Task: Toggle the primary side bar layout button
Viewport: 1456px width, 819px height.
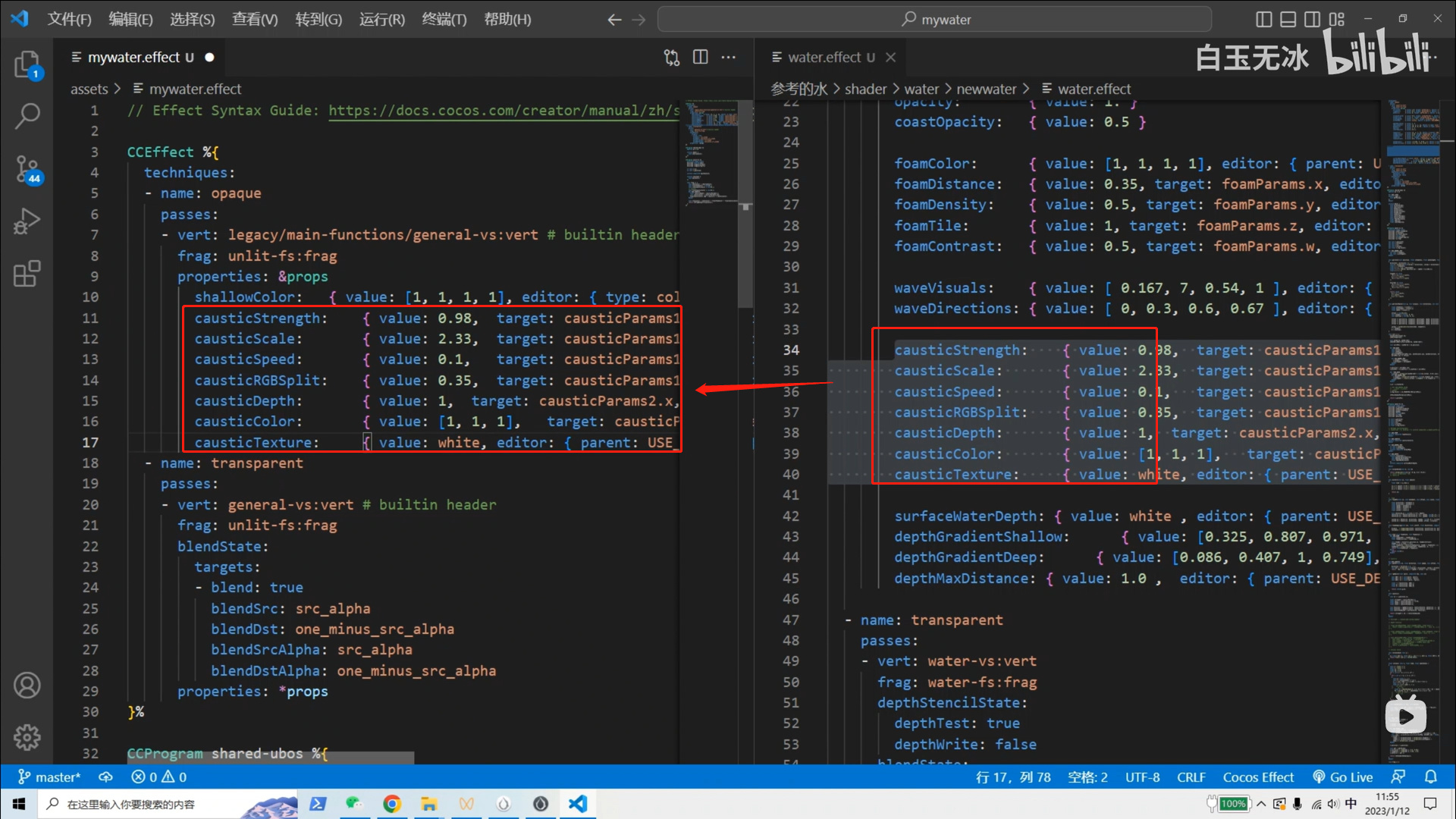Action: point(1263,19)
